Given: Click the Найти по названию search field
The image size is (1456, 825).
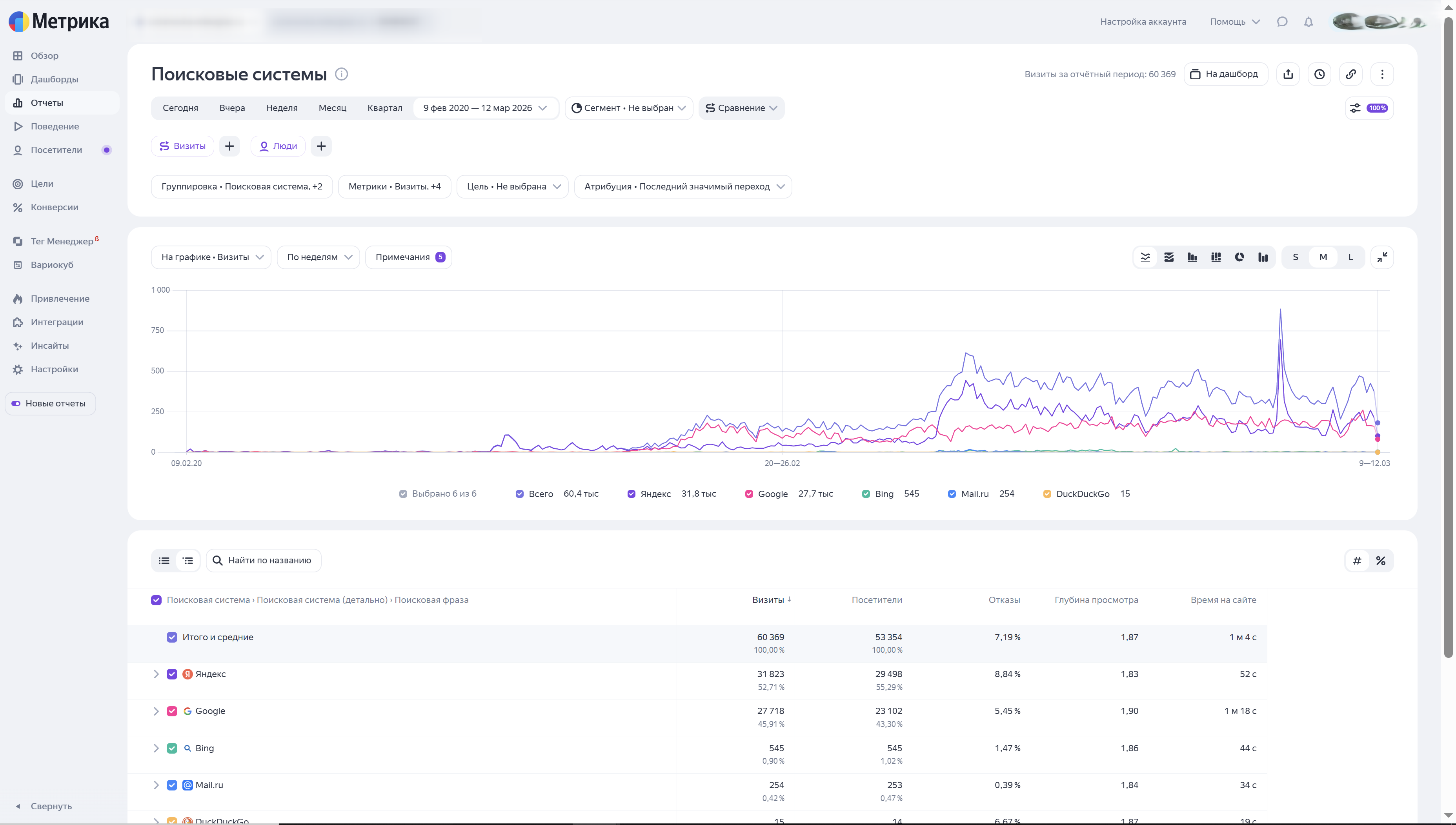Looking at the screenshot, I should point(264,560).
